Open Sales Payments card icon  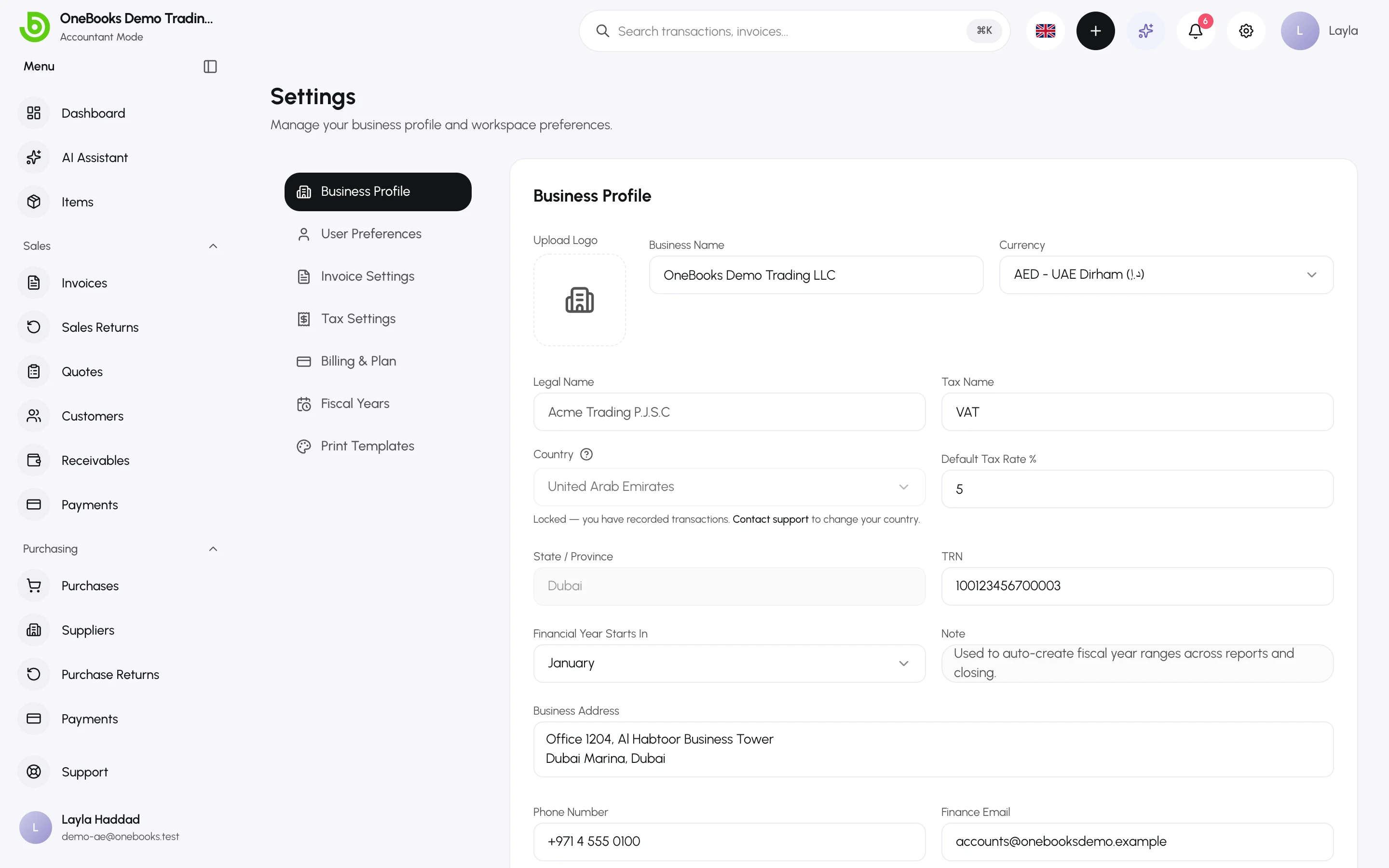34,504
